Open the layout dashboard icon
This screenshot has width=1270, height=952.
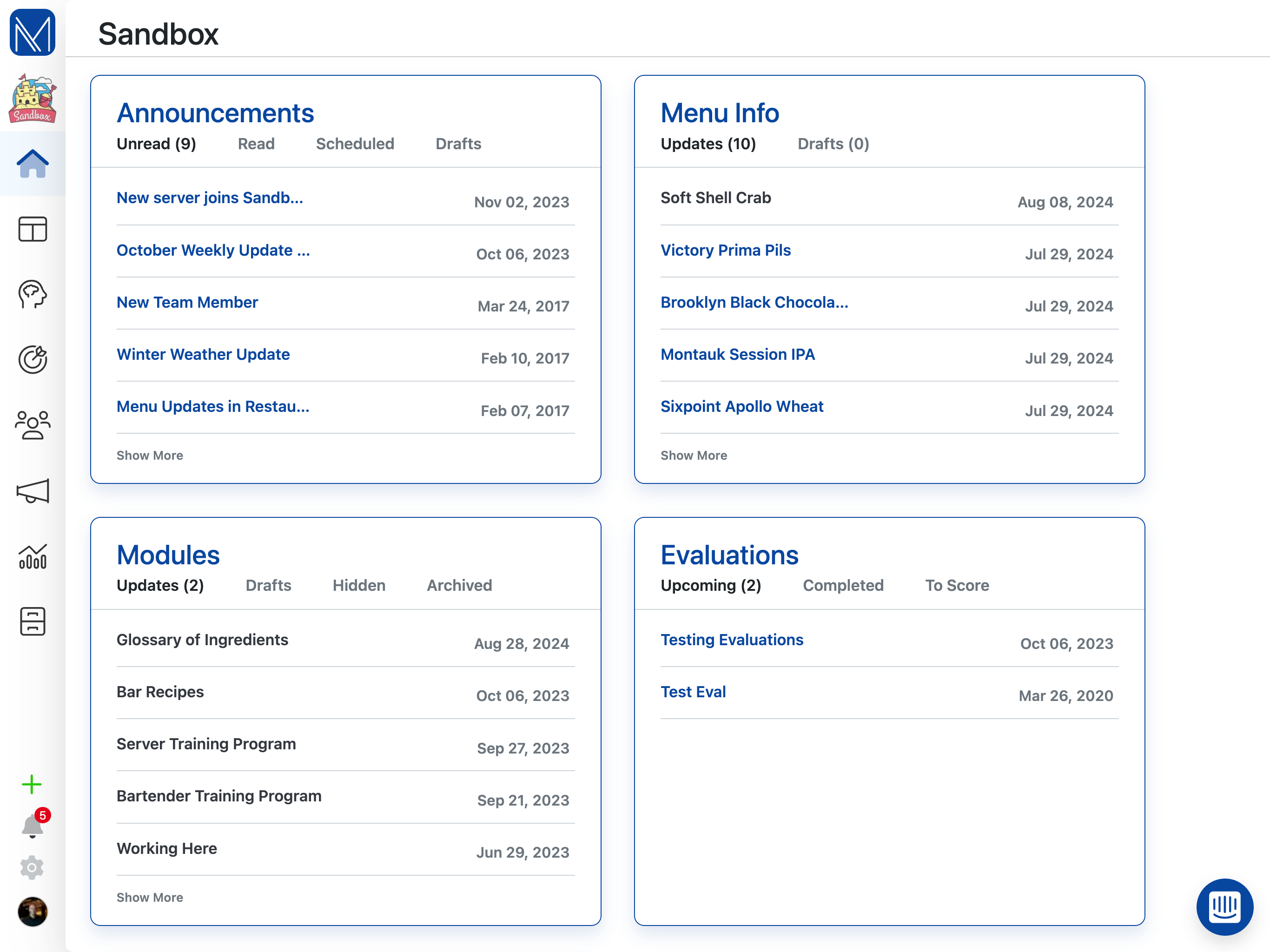click(33, 229)
